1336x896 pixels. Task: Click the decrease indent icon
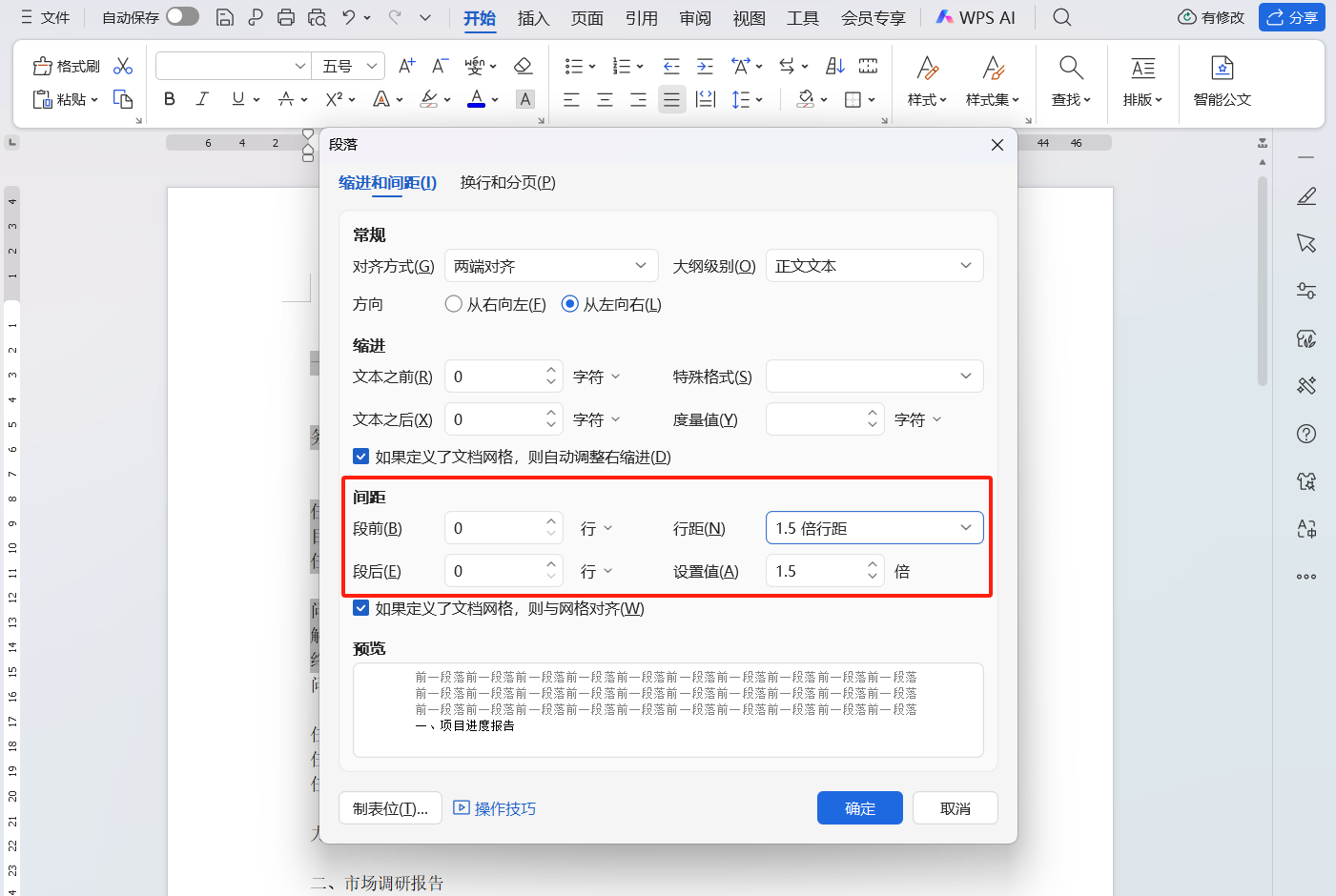[x=671, y=66]
